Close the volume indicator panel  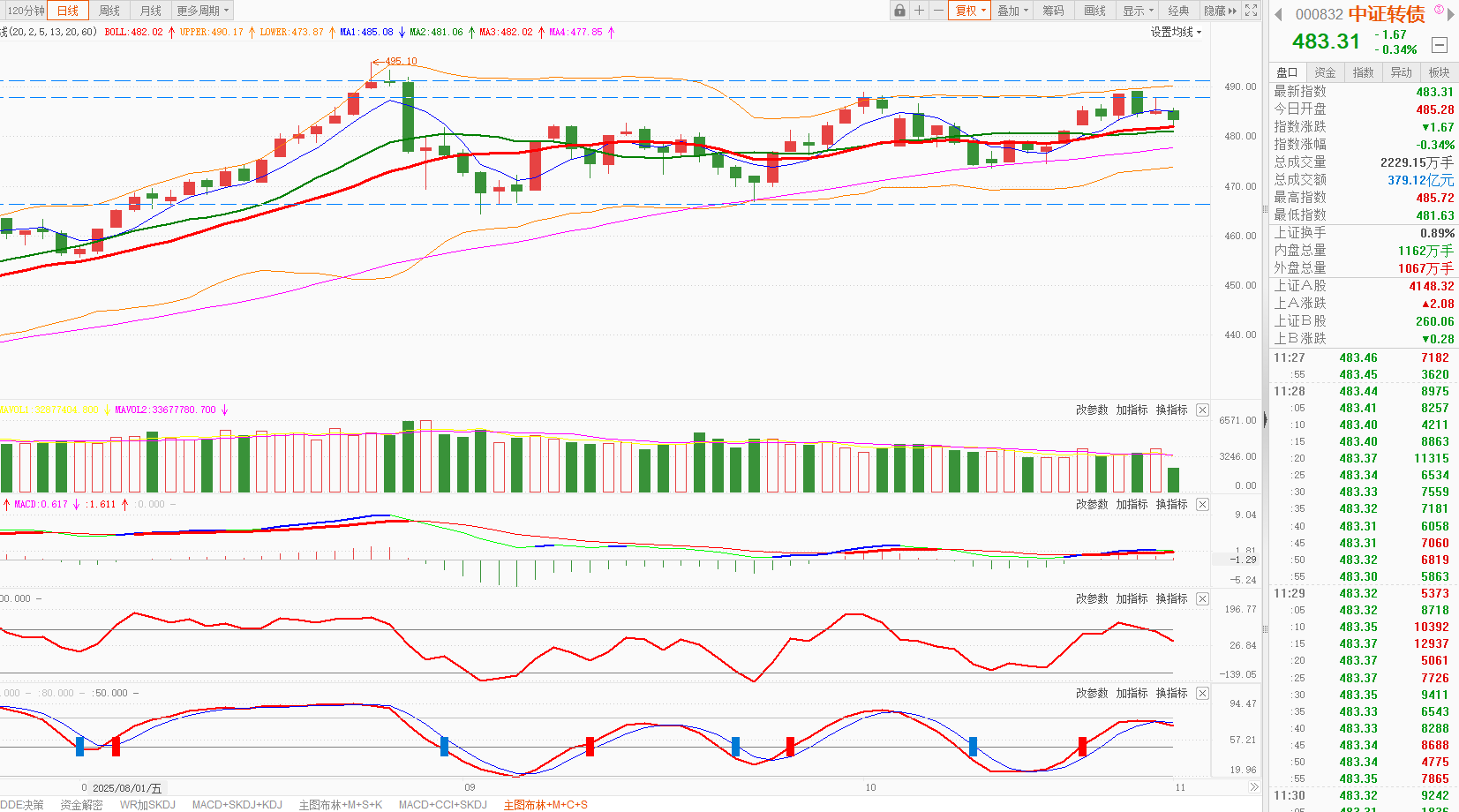click(1202, 410)
